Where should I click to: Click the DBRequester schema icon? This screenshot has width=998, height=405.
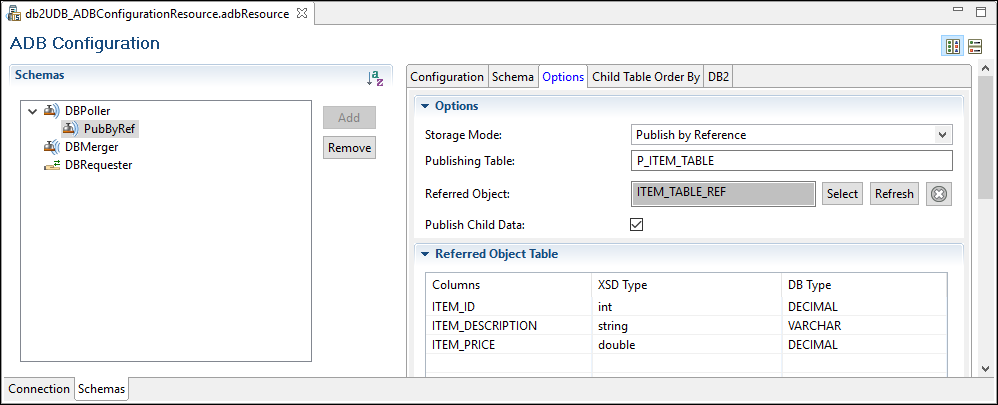(x=52, y=165)
